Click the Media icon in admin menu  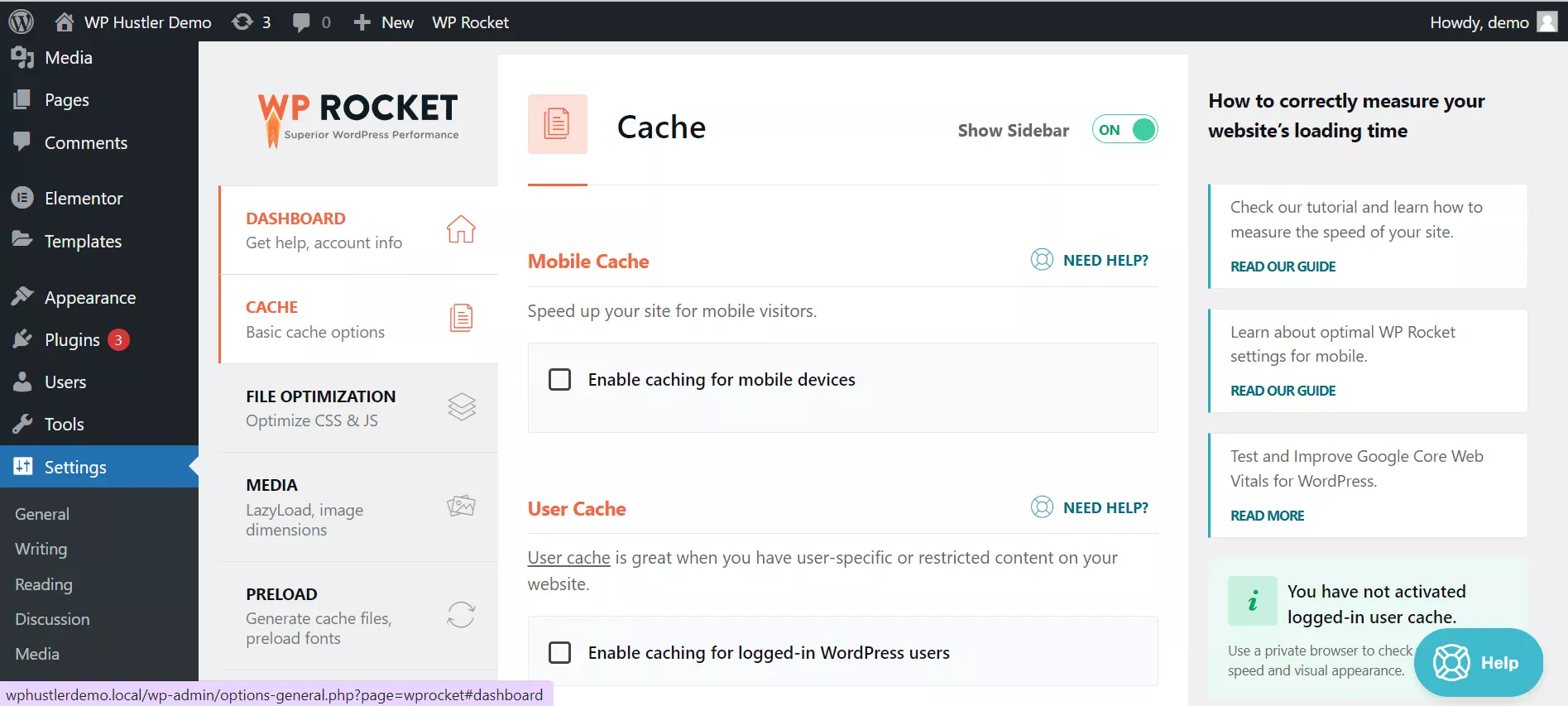point(22,57)
